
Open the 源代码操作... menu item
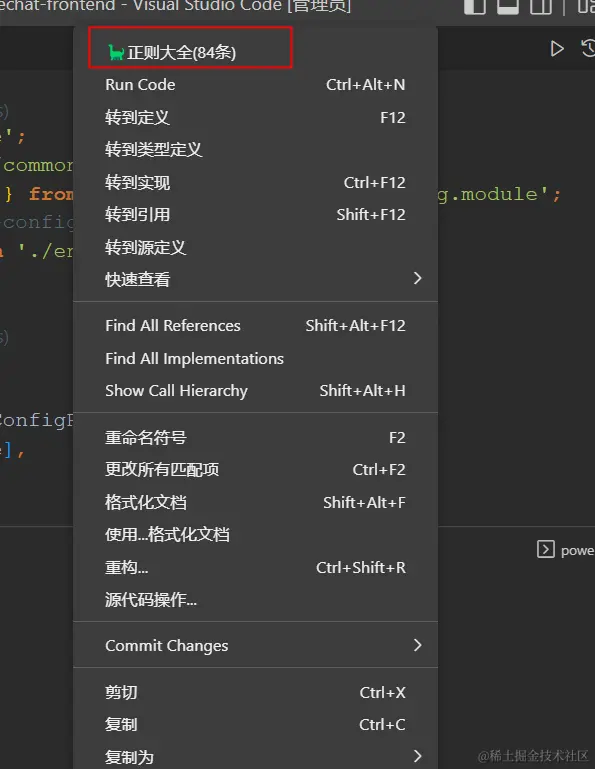coord(255,599)
